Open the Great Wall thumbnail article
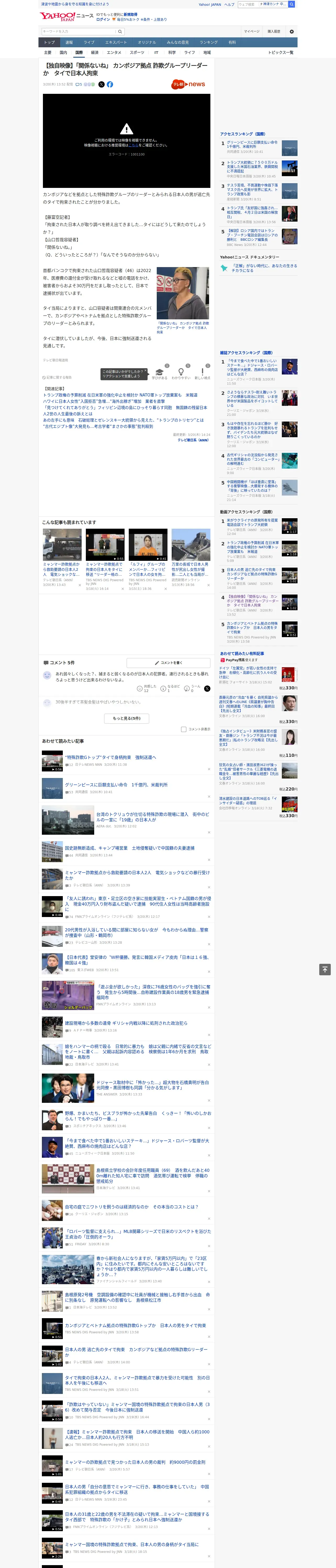The image size is (336, 1568). (191, 545)
